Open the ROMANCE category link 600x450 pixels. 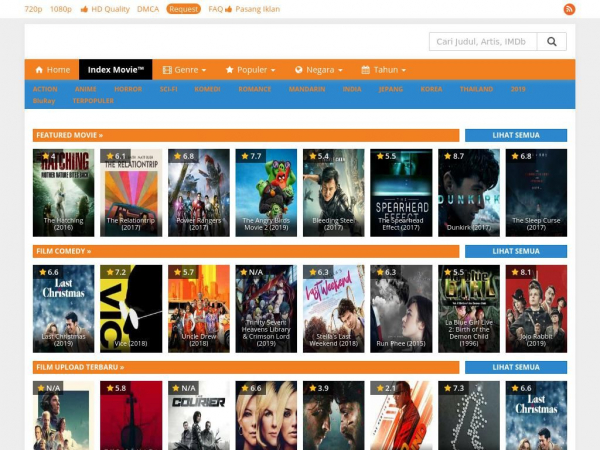pos(255,89)
